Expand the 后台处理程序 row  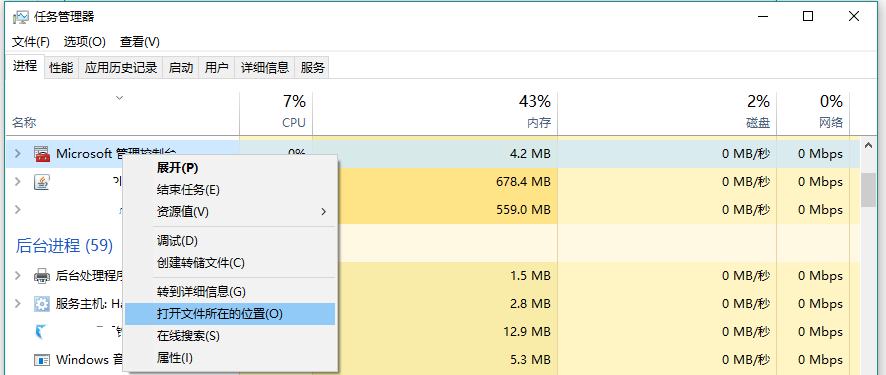pos(18,276)
